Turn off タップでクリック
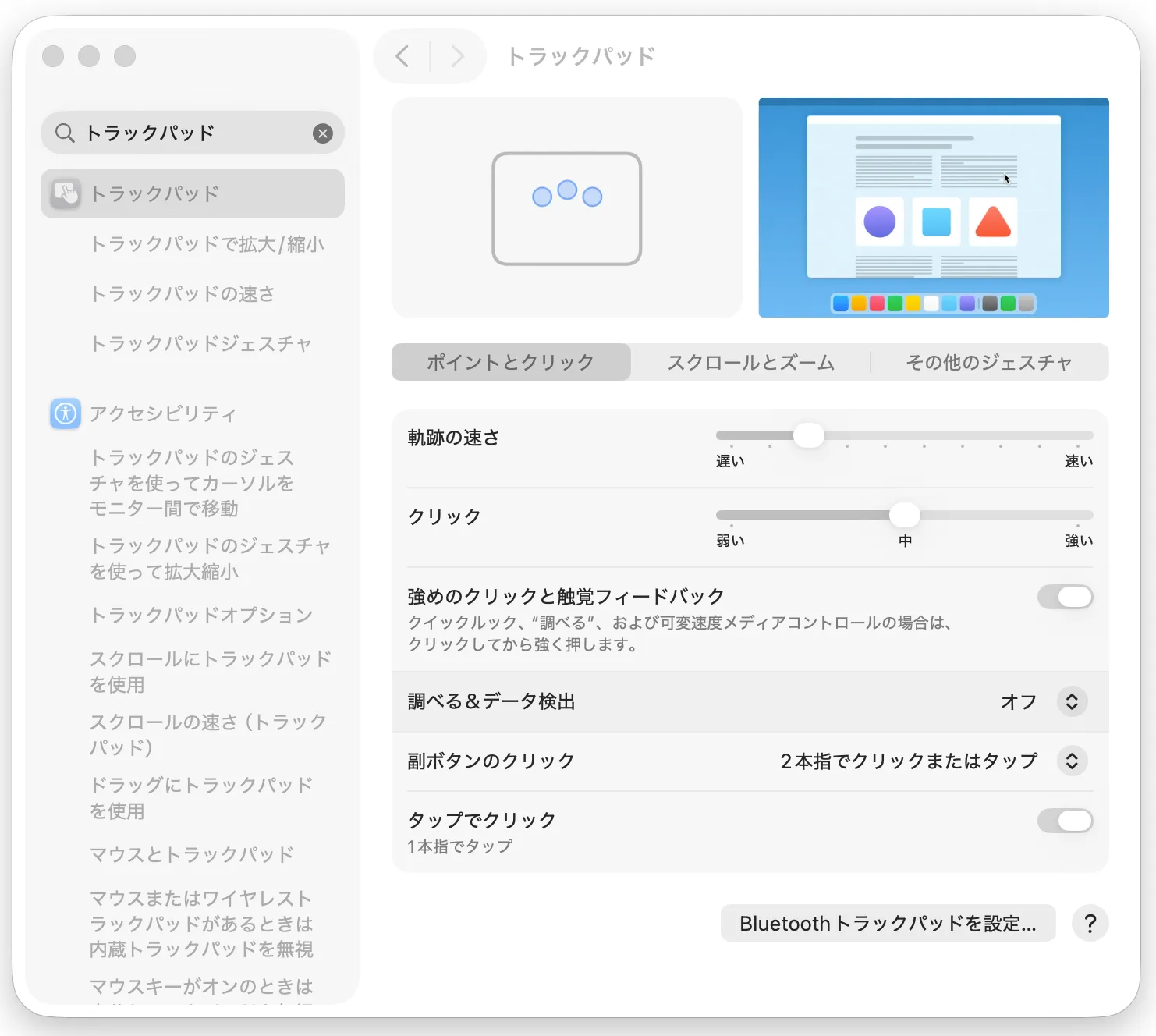The image size is (1156, 1036). tap(1065, 821)
